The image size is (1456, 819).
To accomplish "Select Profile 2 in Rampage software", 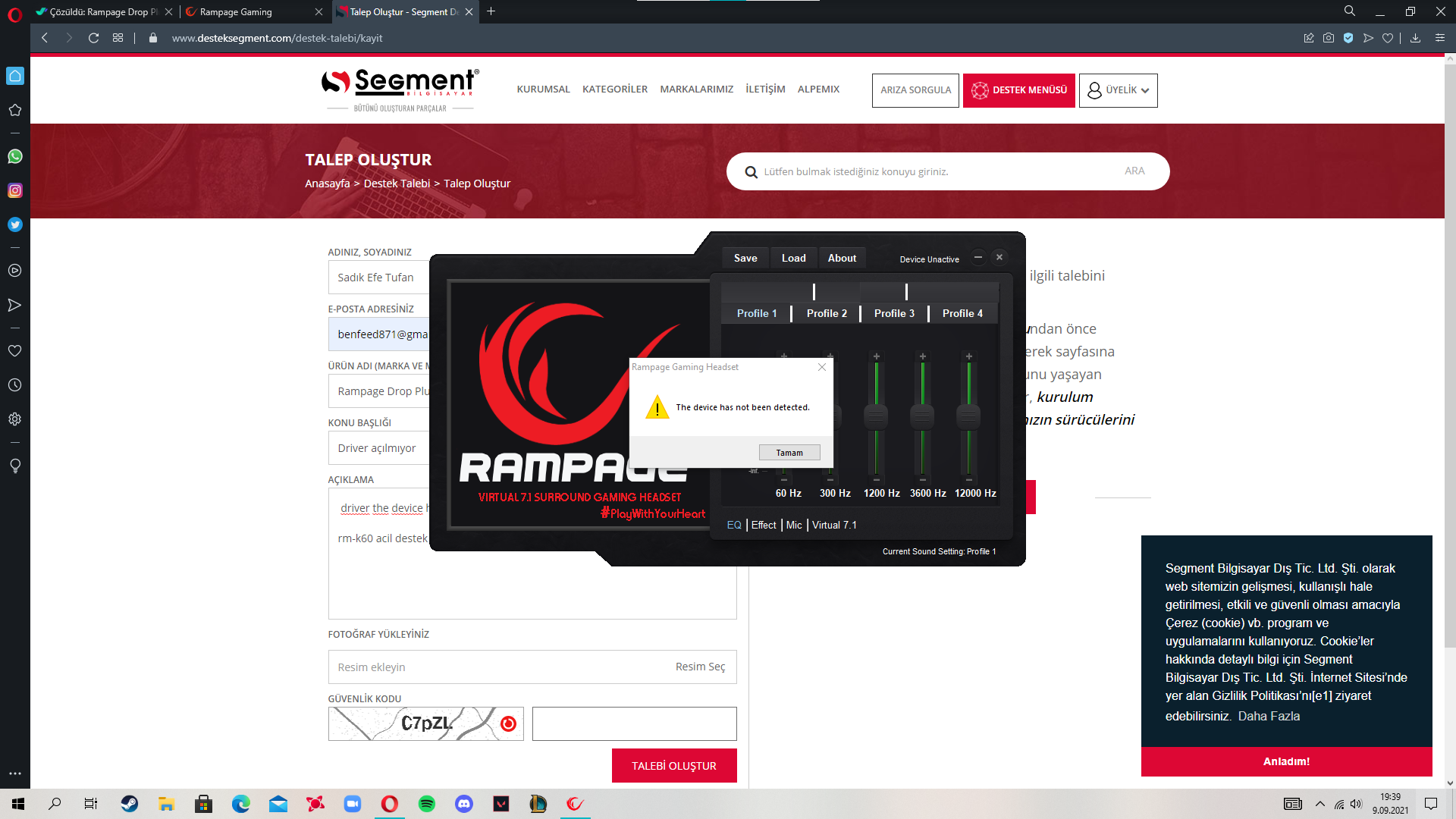I will (827, 313).
